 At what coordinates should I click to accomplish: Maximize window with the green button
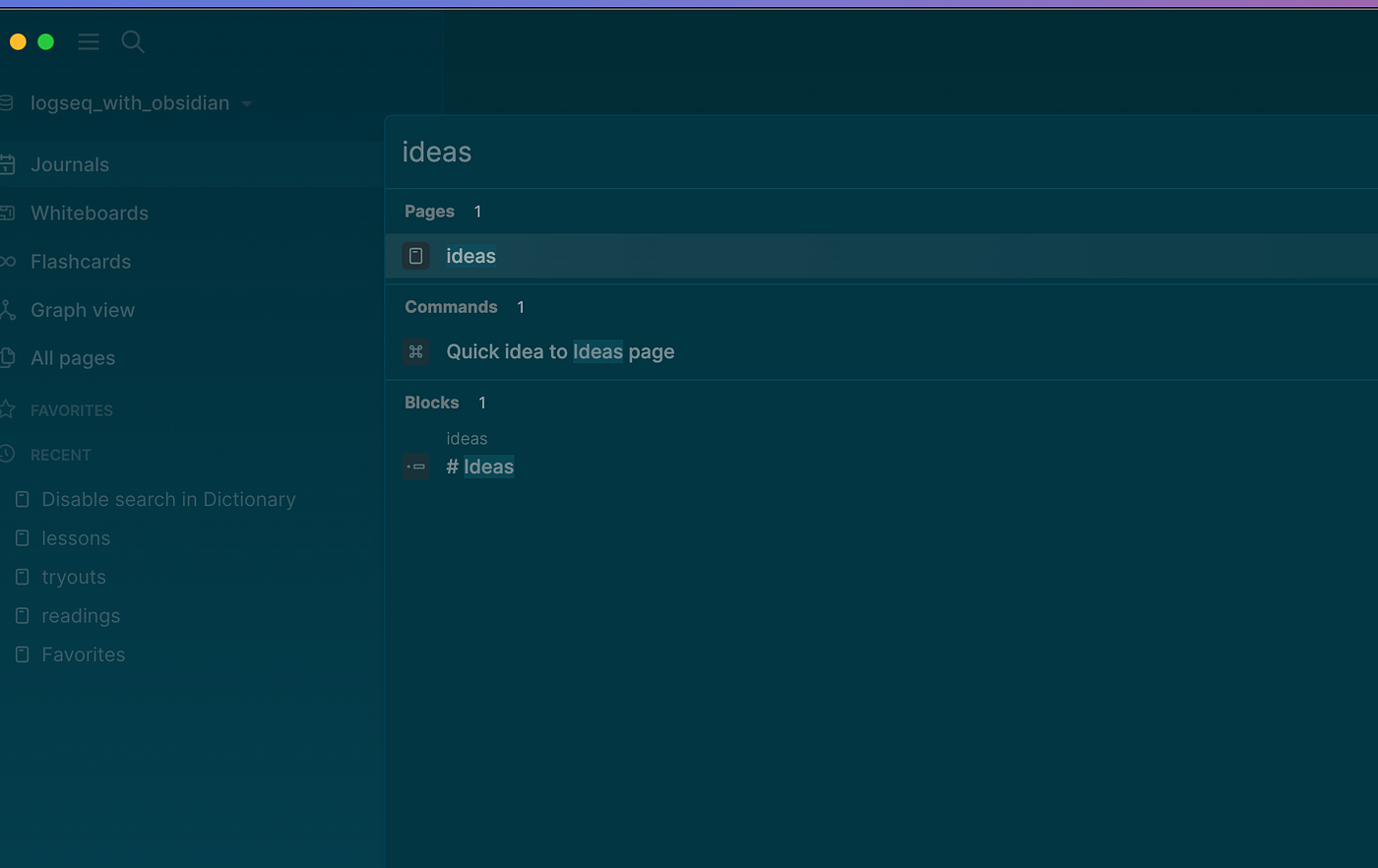tap(45, 41)
